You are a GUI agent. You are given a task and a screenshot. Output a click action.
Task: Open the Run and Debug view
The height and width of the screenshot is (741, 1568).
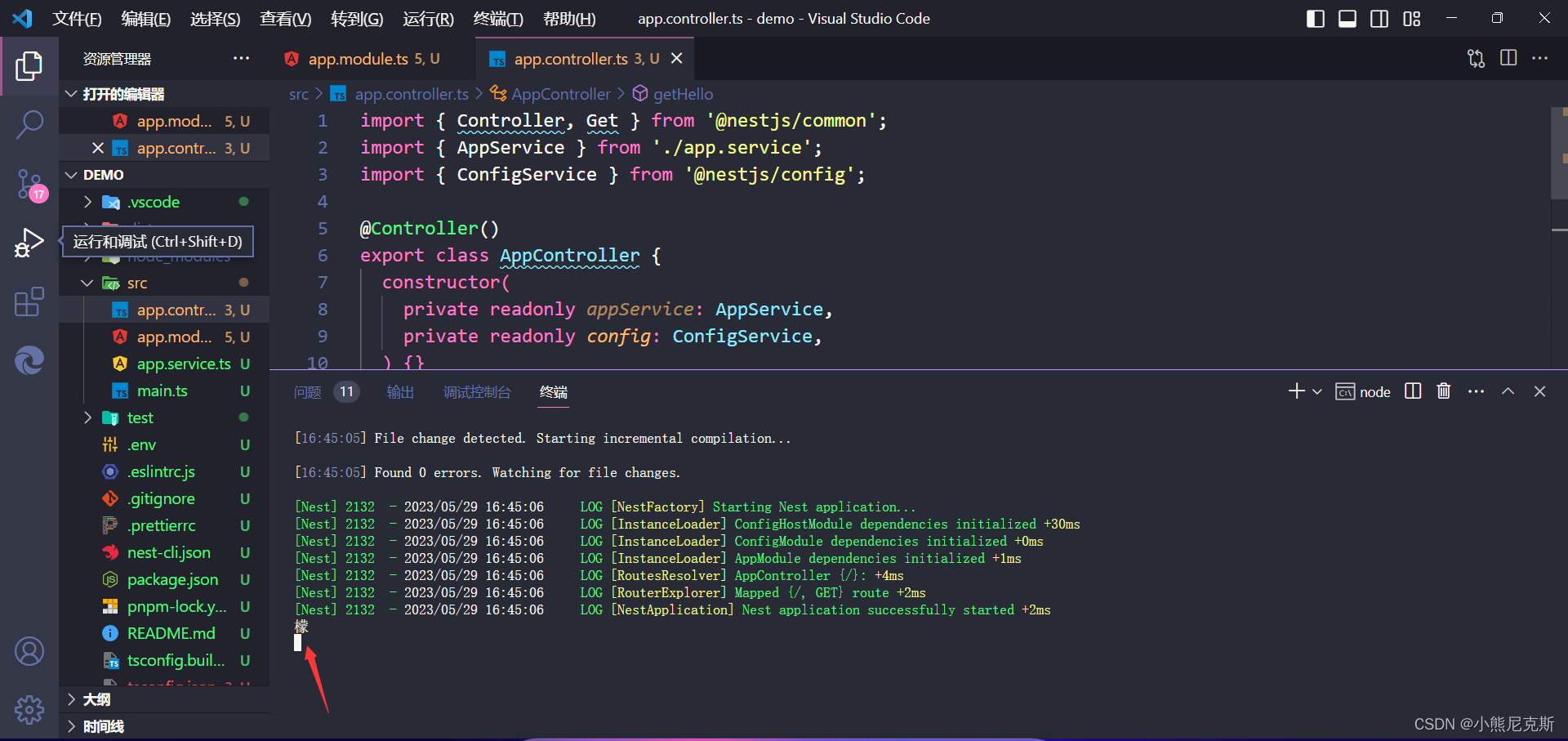(29, 243)
